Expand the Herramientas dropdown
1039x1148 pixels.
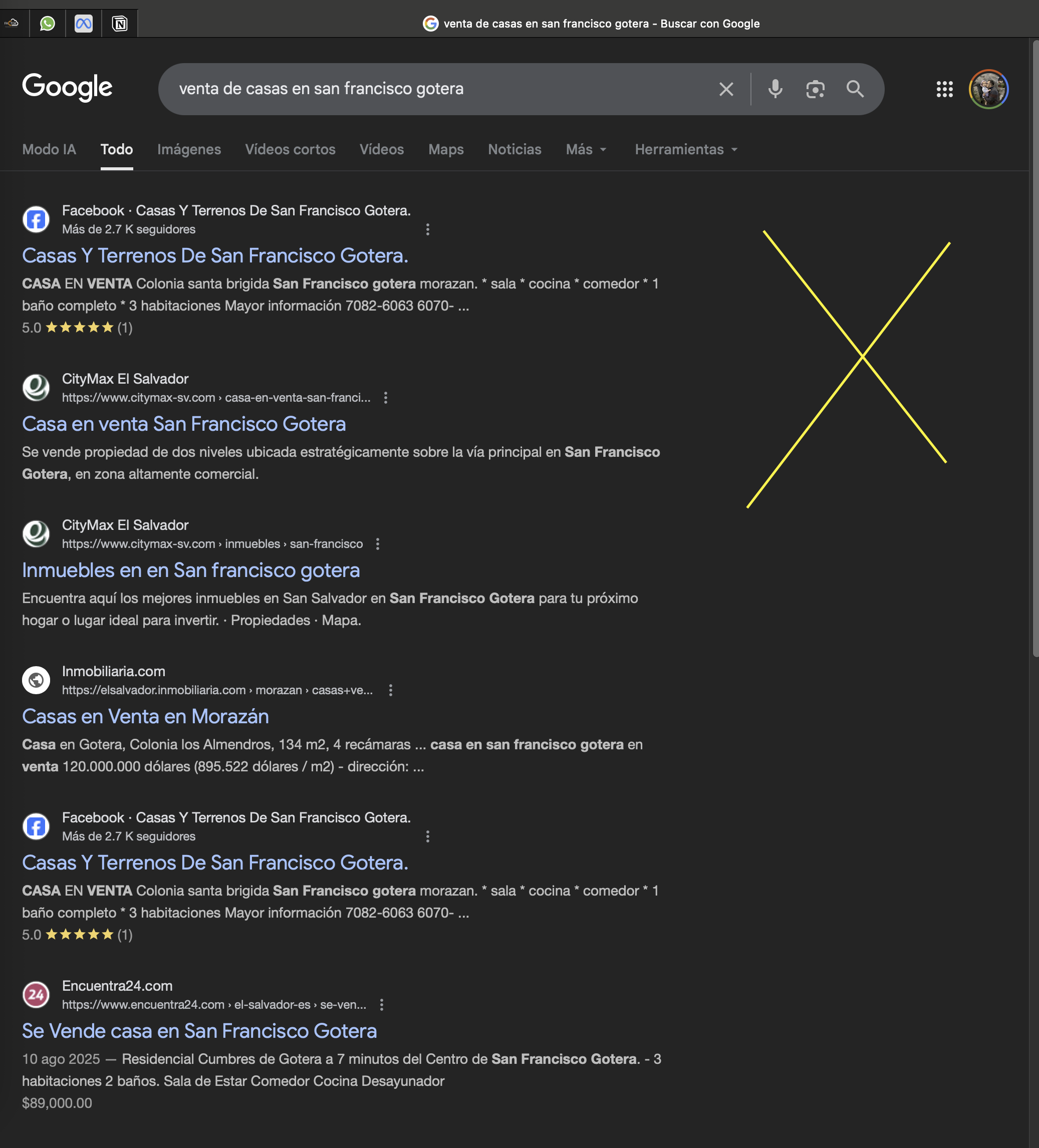pos(686,149)
